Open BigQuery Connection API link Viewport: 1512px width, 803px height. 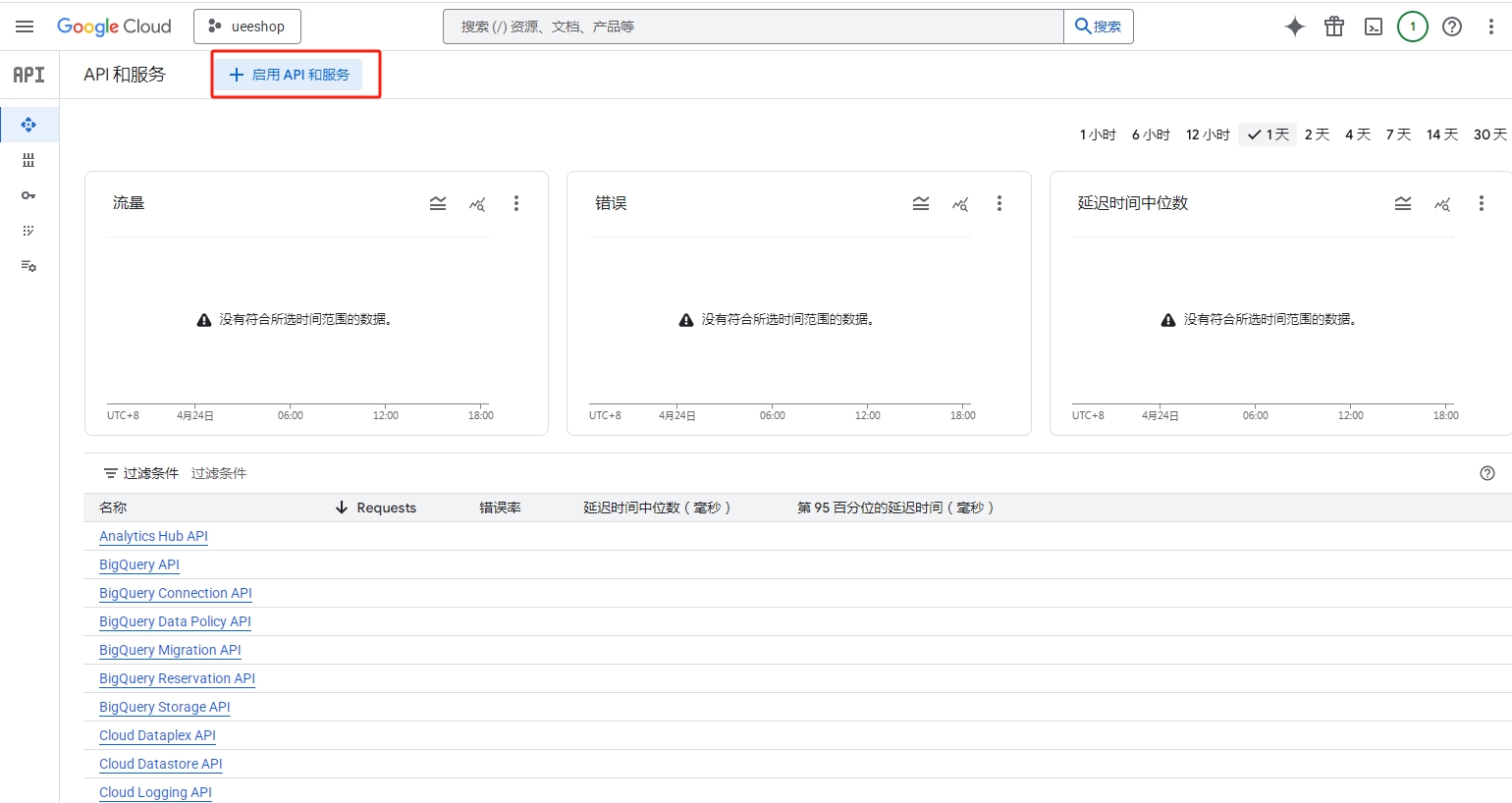176,593
